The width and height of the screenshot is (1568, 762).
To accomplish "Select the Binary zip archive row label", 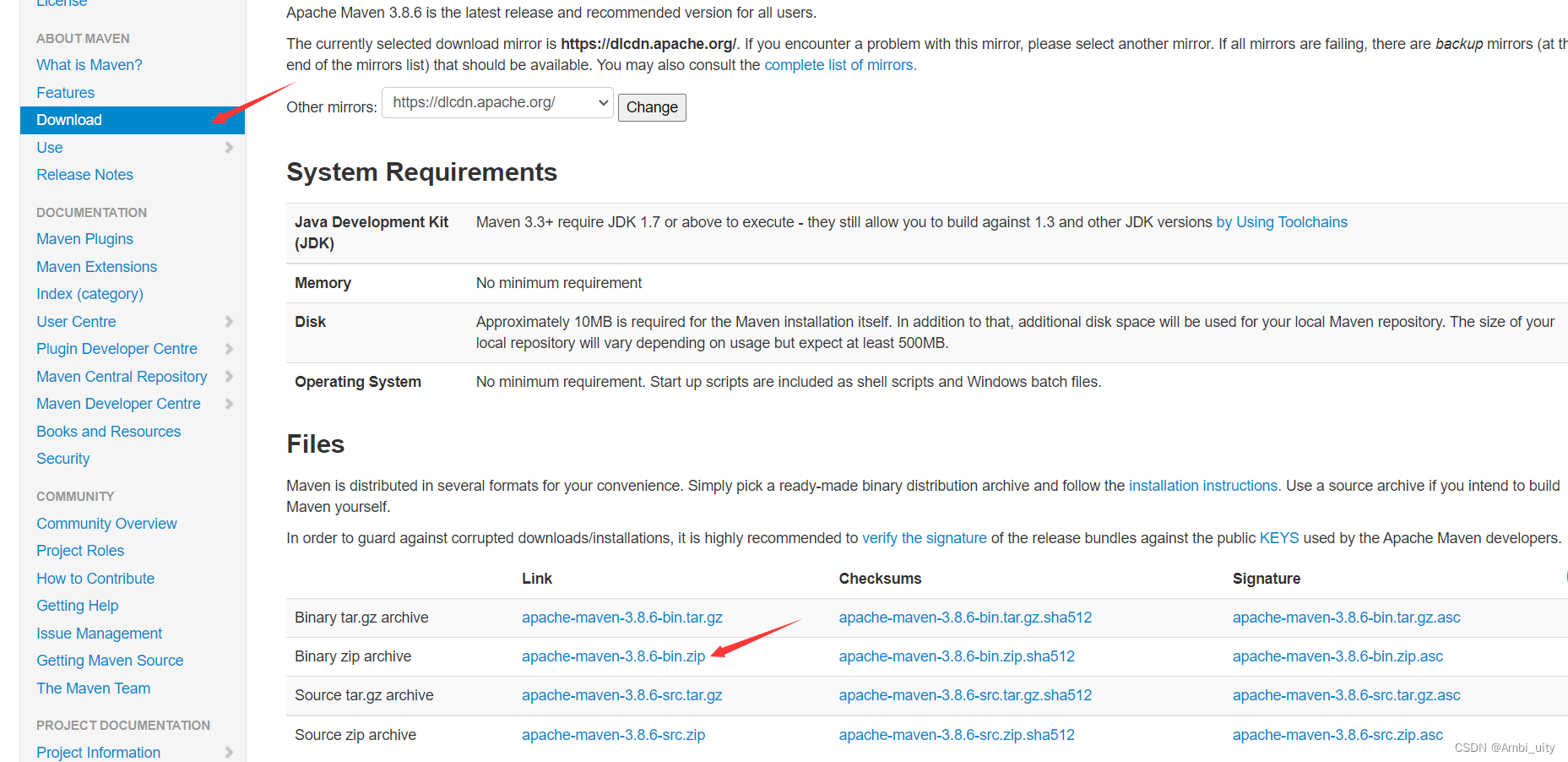I will pyautogui.click(x=353, y=656).
